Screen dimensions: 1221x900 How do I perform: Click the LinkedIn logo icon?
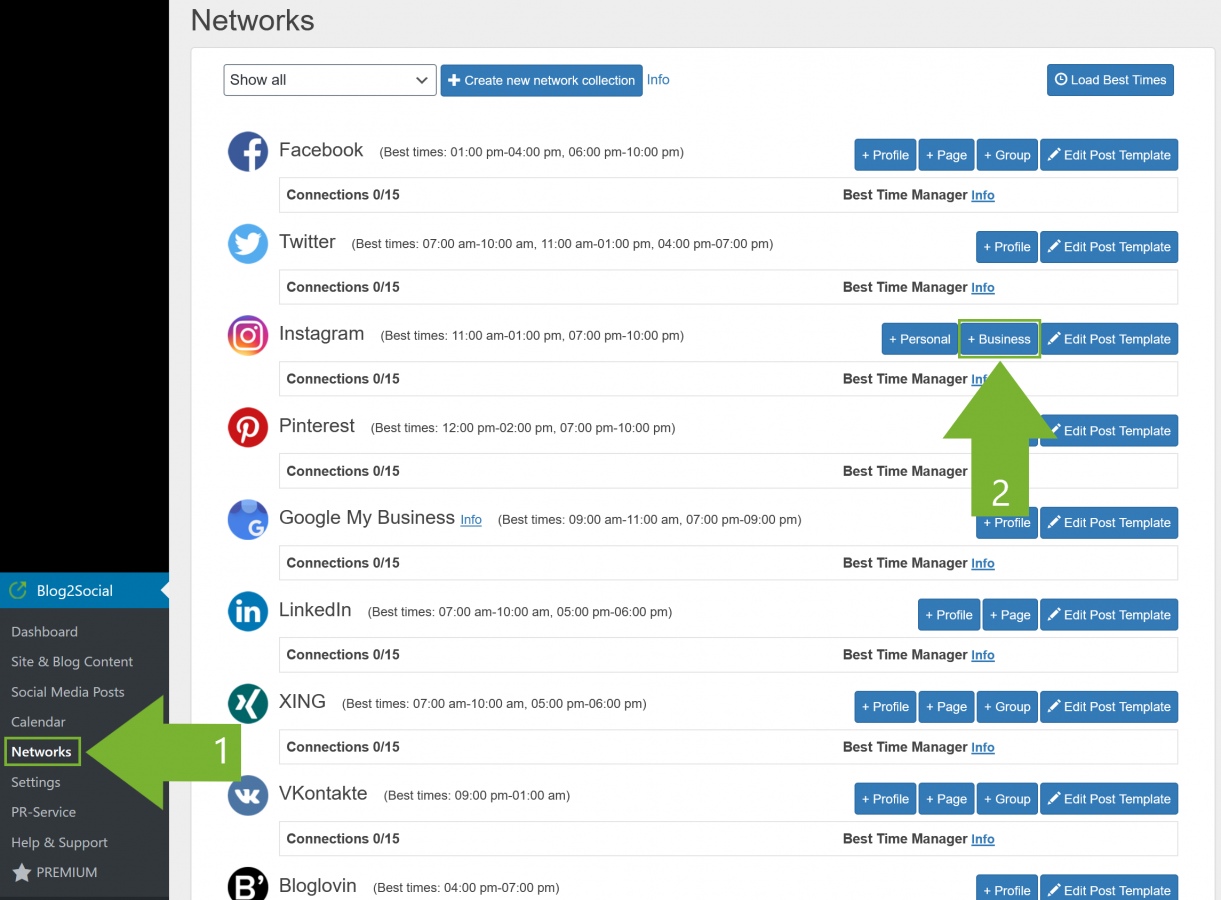(x=248, y=612)
